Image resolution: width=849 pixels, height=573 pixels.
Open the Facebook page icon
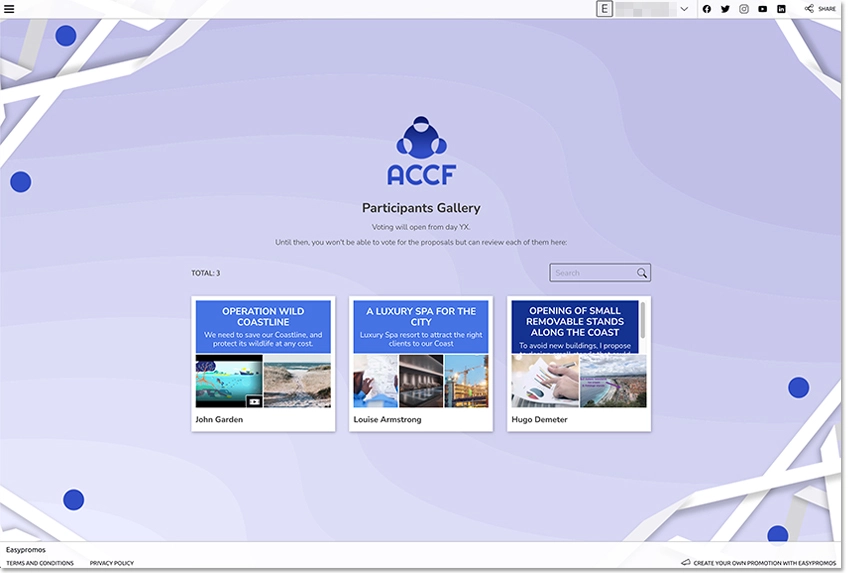click(x=707, y=9)
